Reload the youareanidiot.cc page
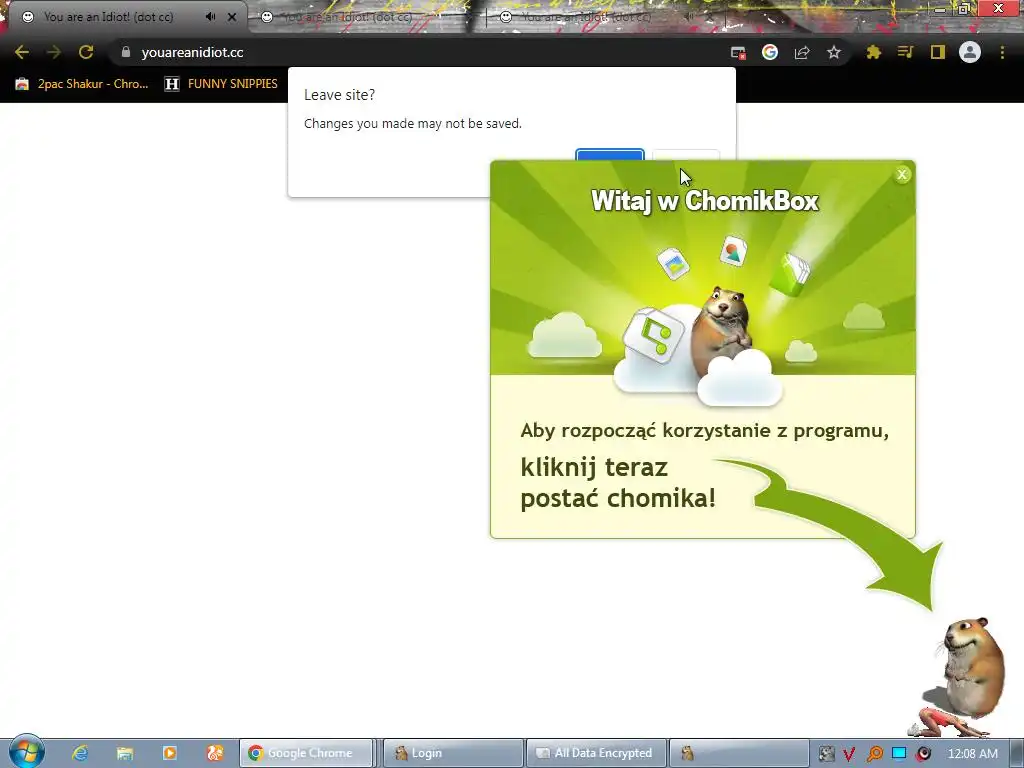 point(86,52)
